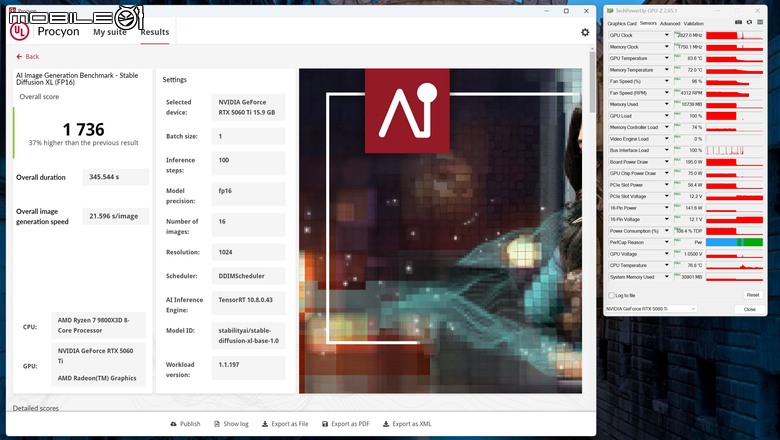Open GPU Voltage sensor dropdown
Image resolution: width=780 pixels, height=440 pixels.
667,254
